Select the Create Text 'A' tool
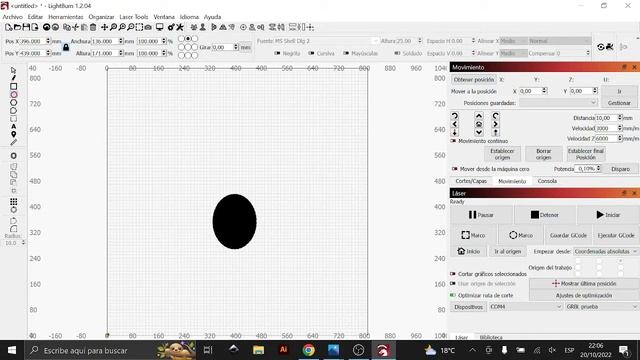 tap(13, 127)
